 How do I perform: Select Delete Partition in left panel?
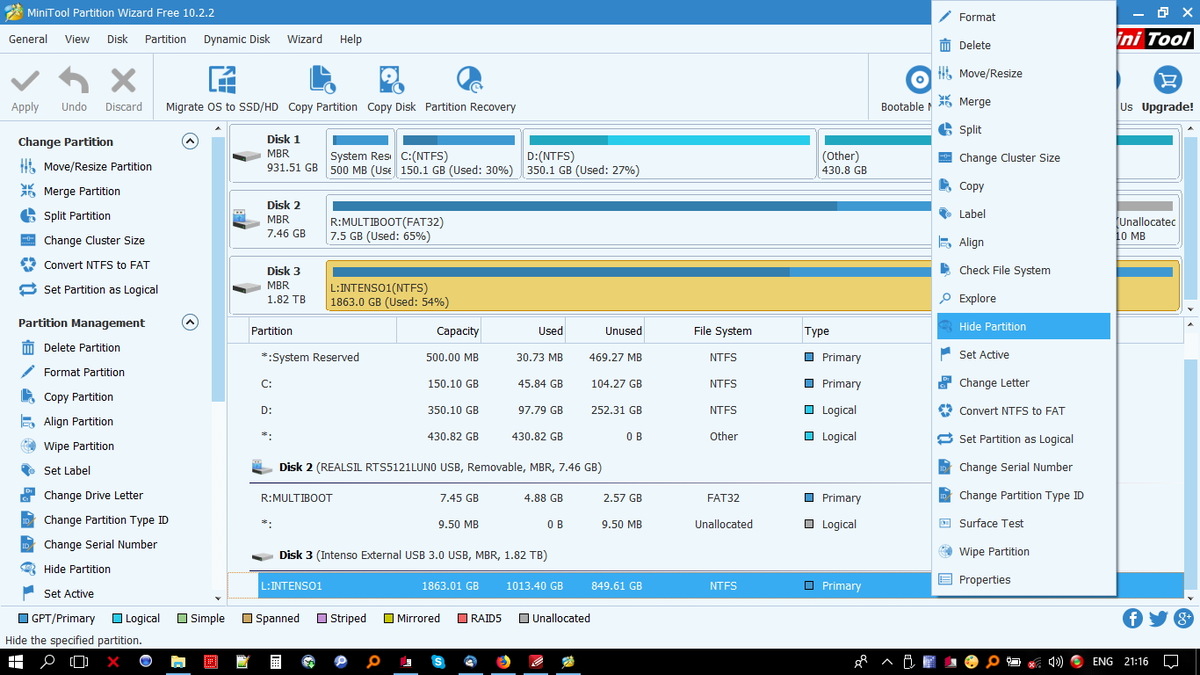tap(82, 348)
